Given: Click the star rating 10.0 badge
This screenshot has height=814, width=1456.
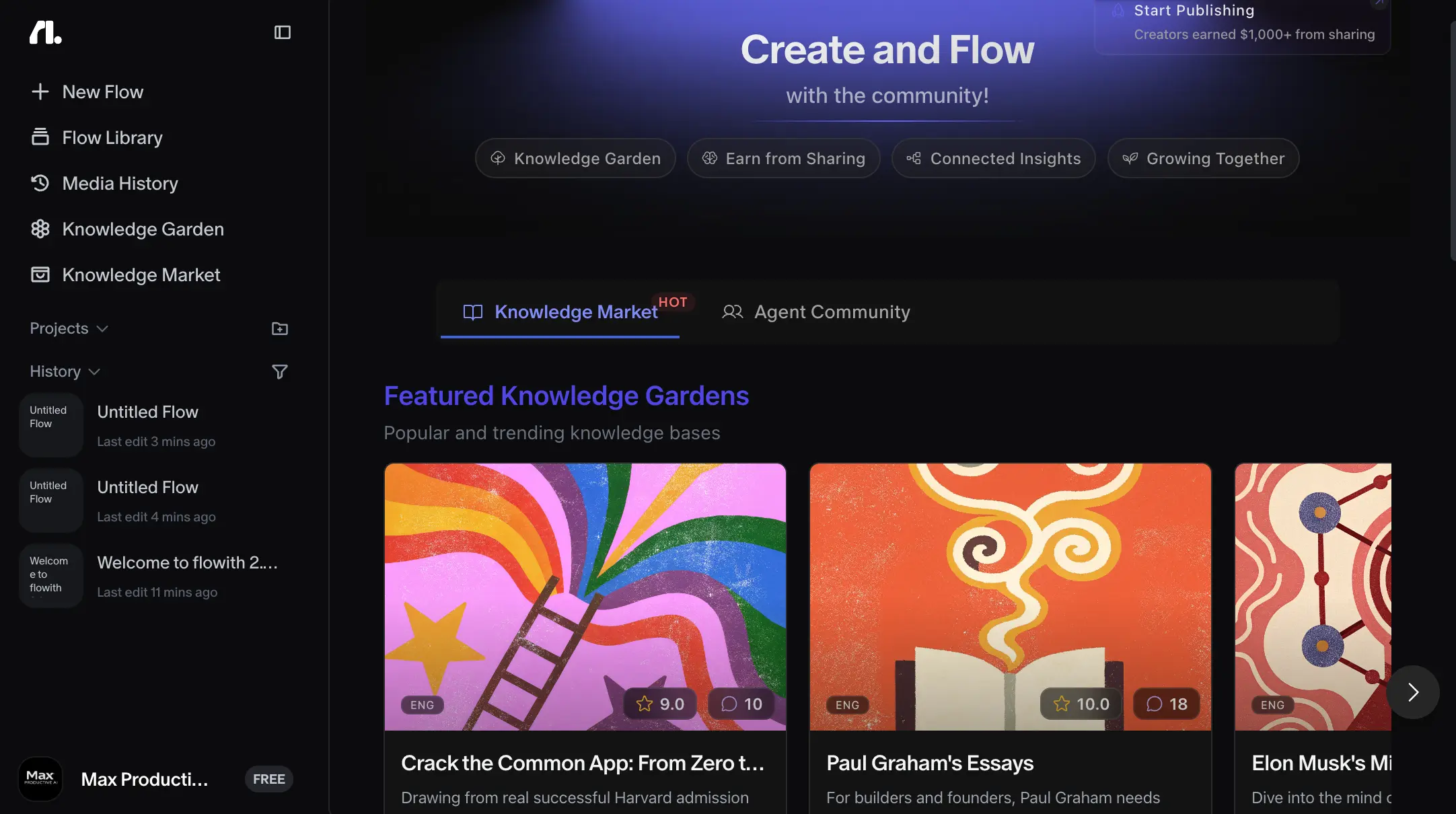Looking at the screenshot, I should coord(1081,704).
